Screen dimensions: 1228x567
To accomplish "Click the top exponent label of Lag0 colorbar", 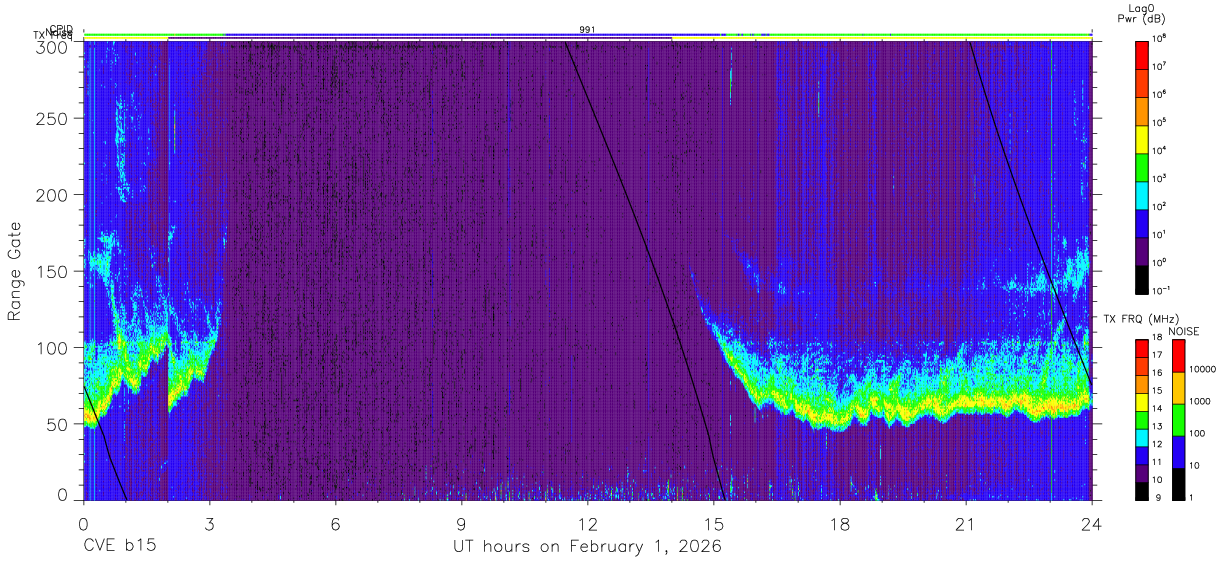I will 1161,38.
